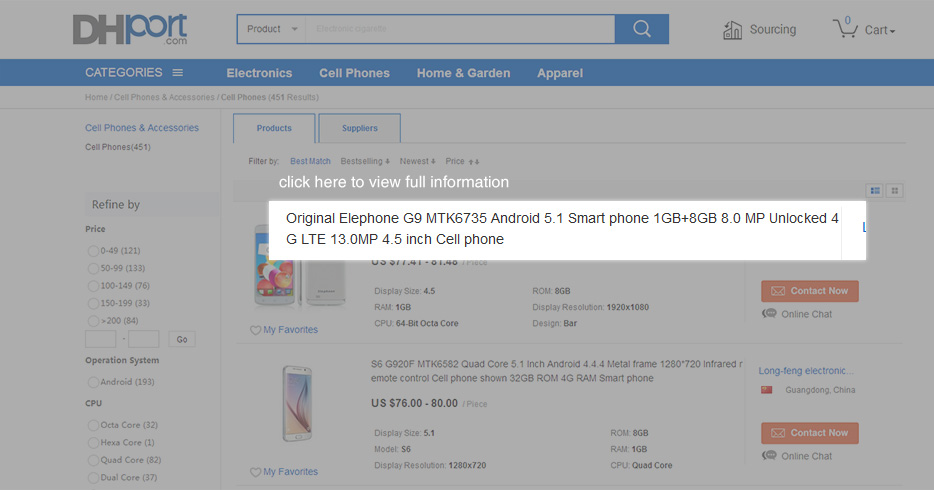
Task: Open Elephone G9 phone thumbnail
Action: 299,266
